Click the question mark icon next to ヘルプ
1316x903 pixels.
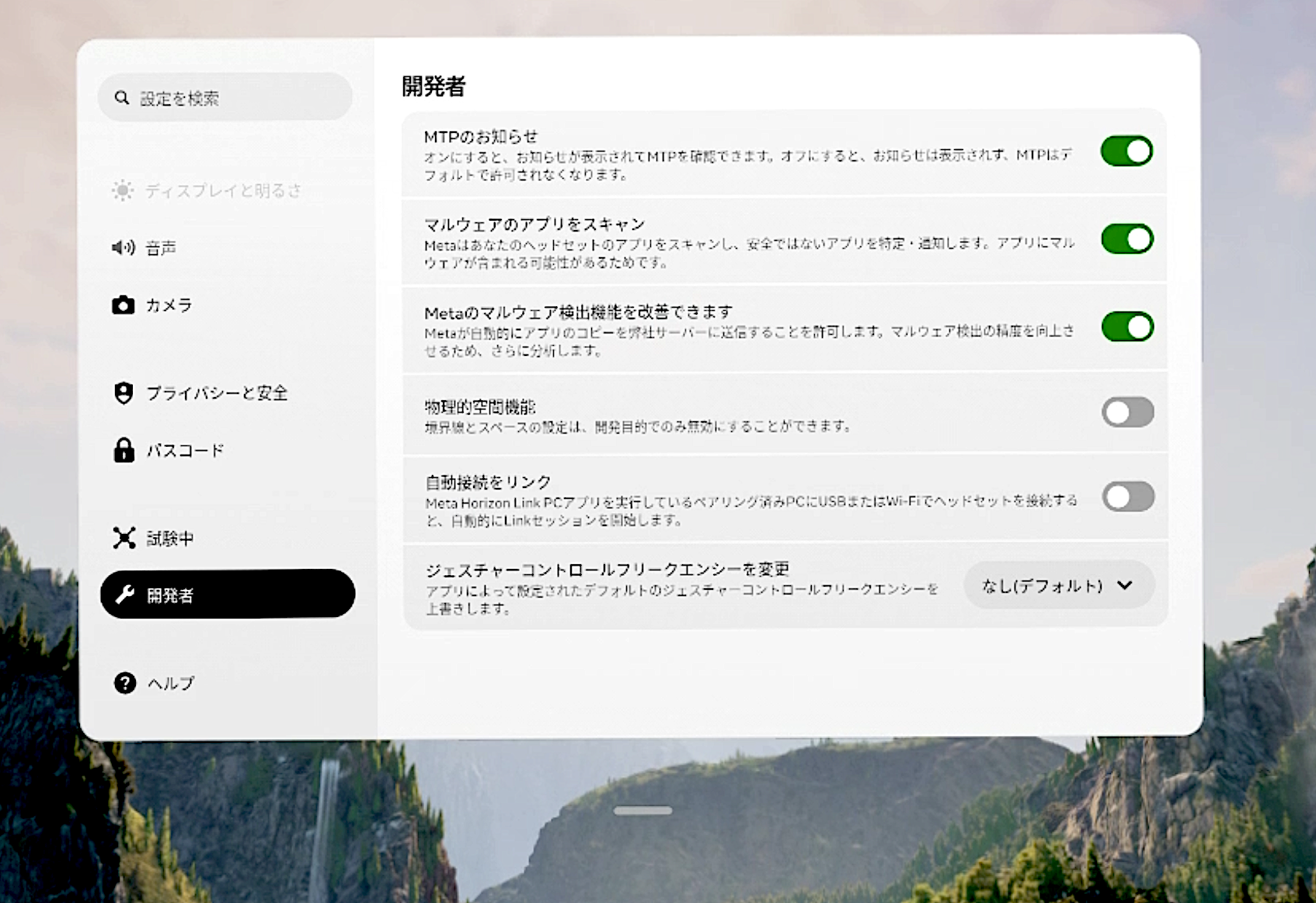(x=125, y=683)
